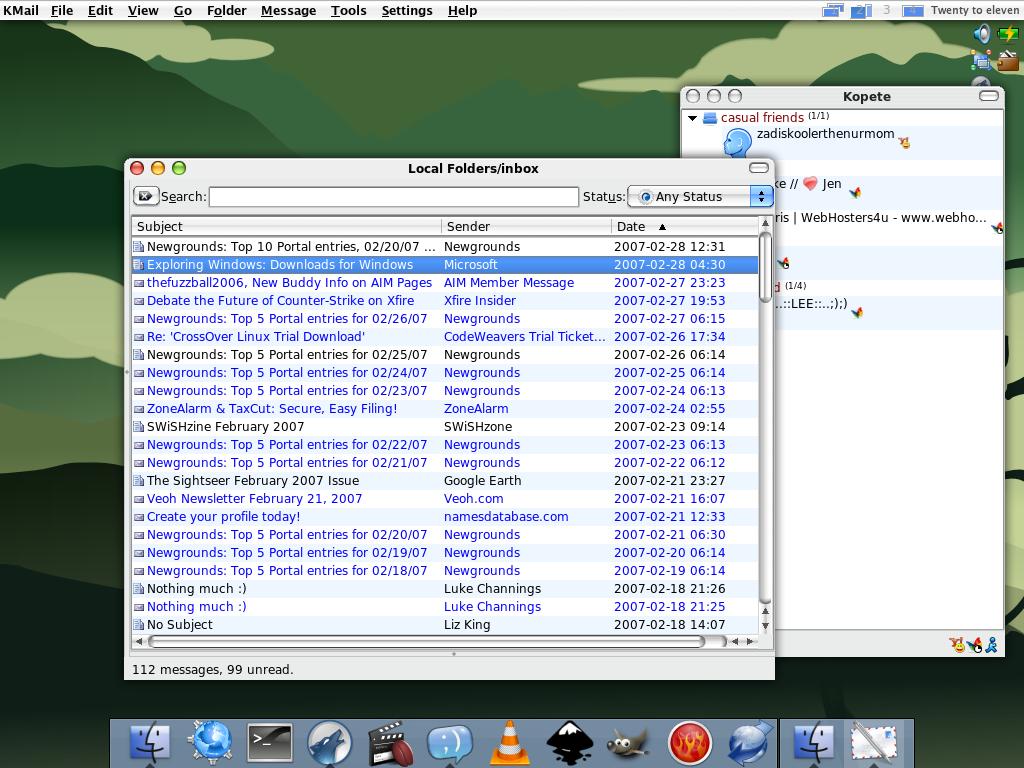Open the Tools menu
1024x768 pixels.
[x=349, y=10]
